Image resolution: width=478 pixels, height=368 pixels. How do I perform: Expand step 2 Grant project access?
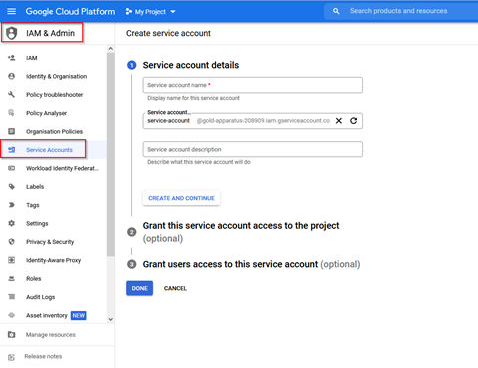[x=241, y=232]
